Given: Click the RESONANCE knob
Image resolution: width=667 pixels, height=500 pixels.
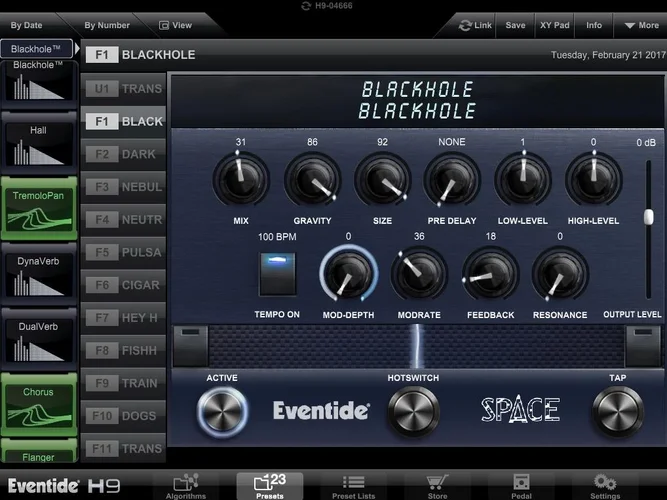Looking at the screenshot, I should 560,273.
